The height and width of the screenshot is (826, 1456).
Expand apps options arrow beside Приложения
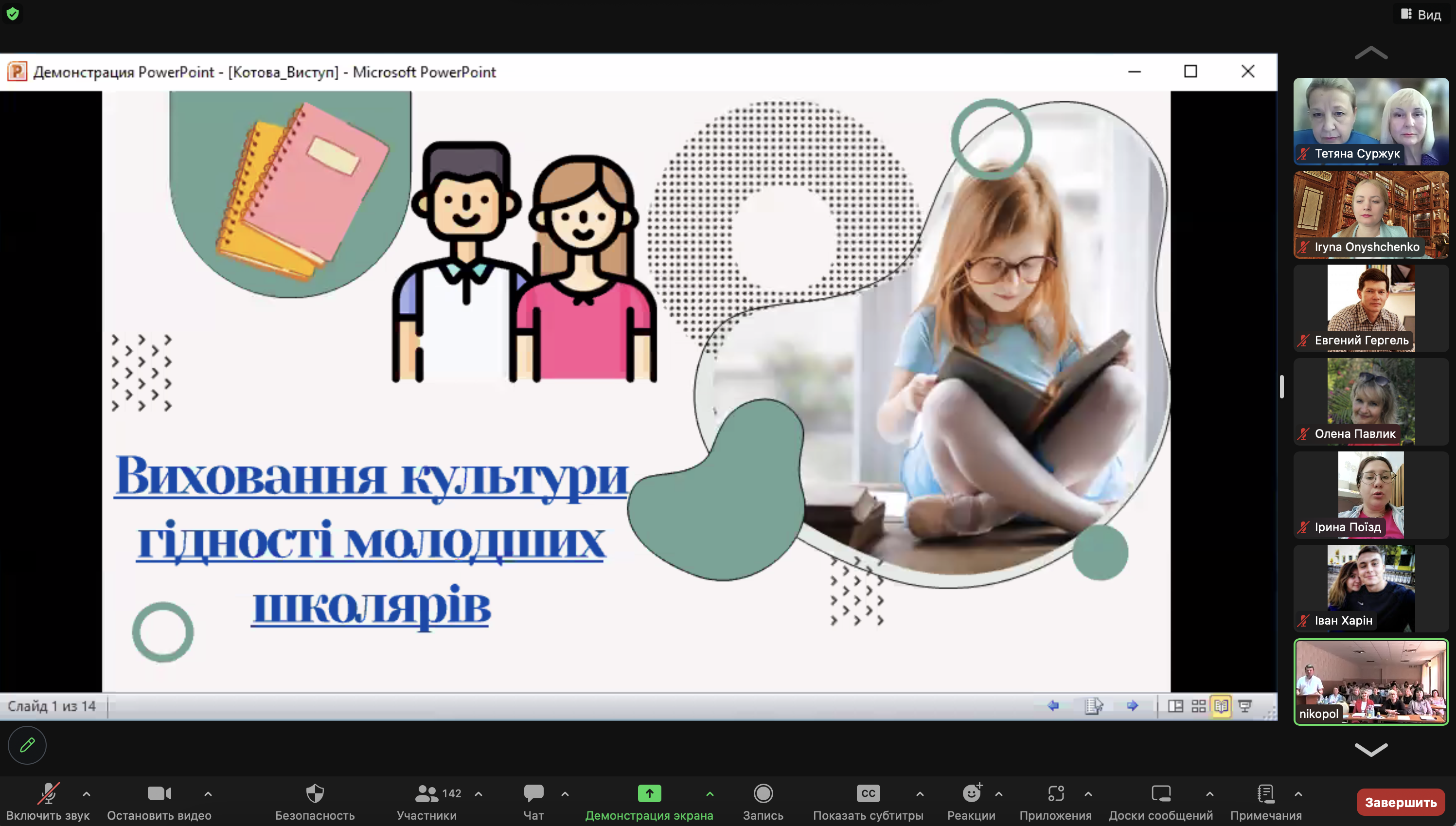pyautogui.click(x=1088, y=794)
